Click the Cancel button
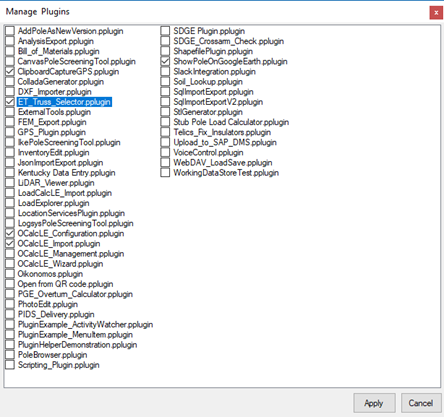444x417 pixels. 421,403
